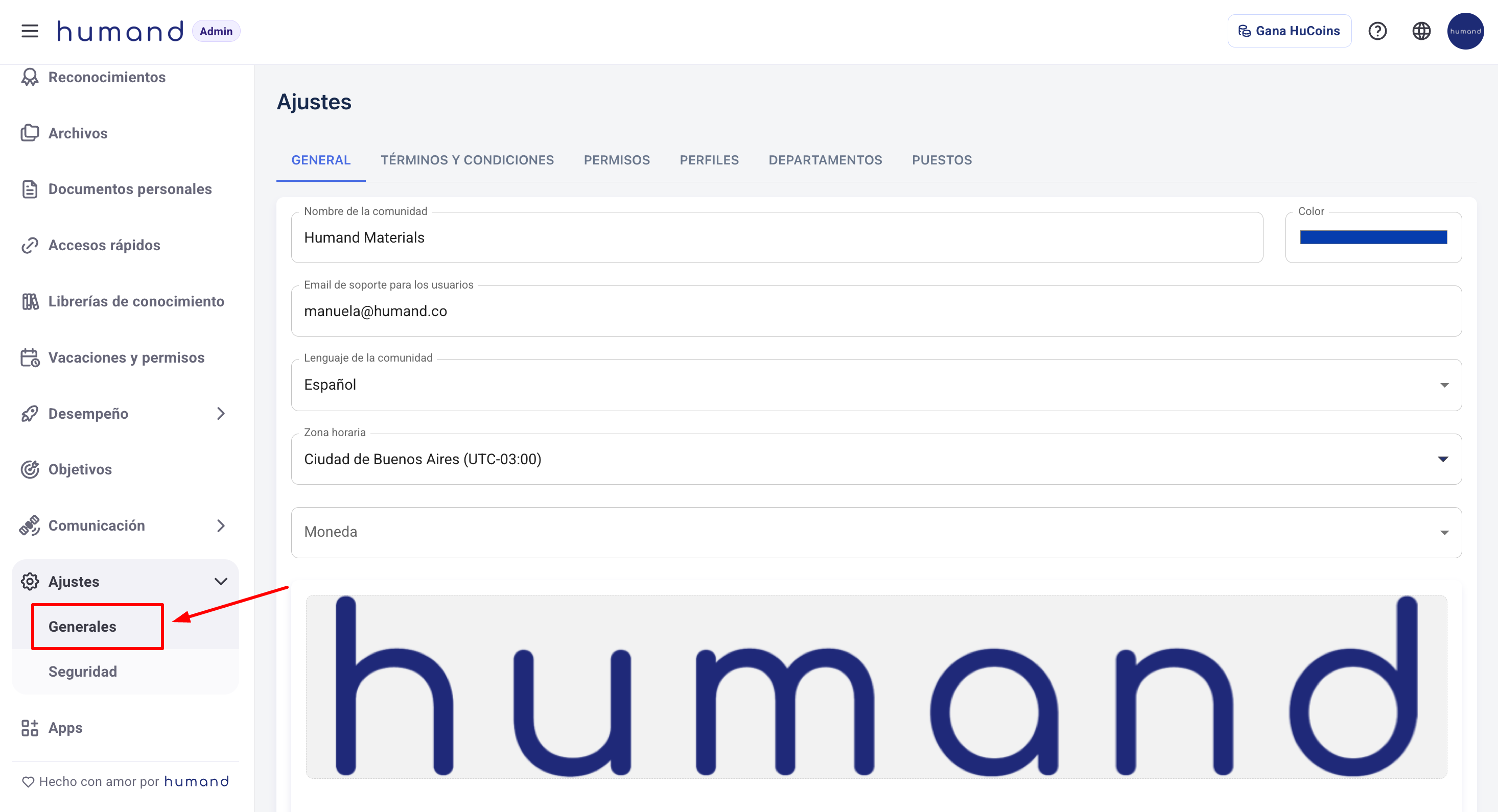Viewport: 1498px width, 812px height.
Task: Click the Reconocimientos ribbon icon
Action: (x=30, y=77)
